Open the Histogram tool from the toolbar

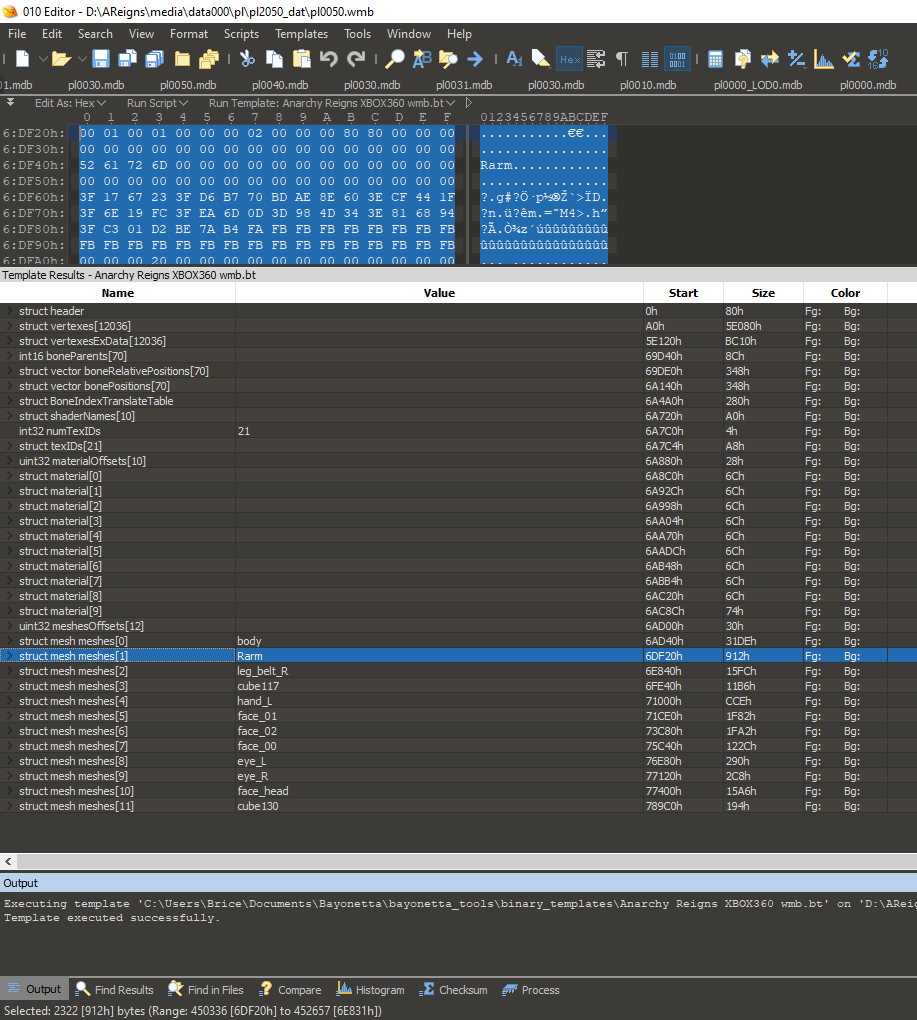click(822, 59)
